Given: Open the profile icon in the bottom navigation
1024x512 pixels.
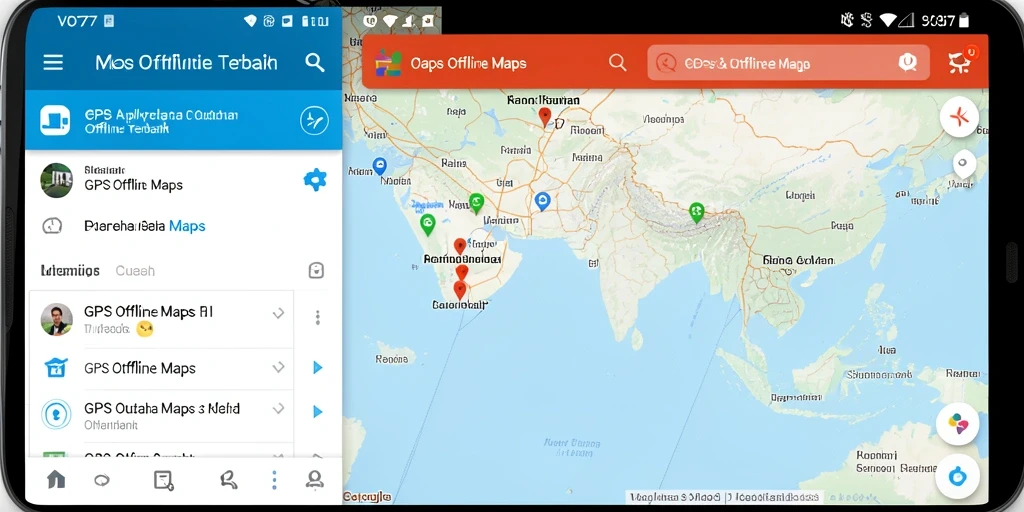Looking at the screenshot, I should (x=315, y=480).
